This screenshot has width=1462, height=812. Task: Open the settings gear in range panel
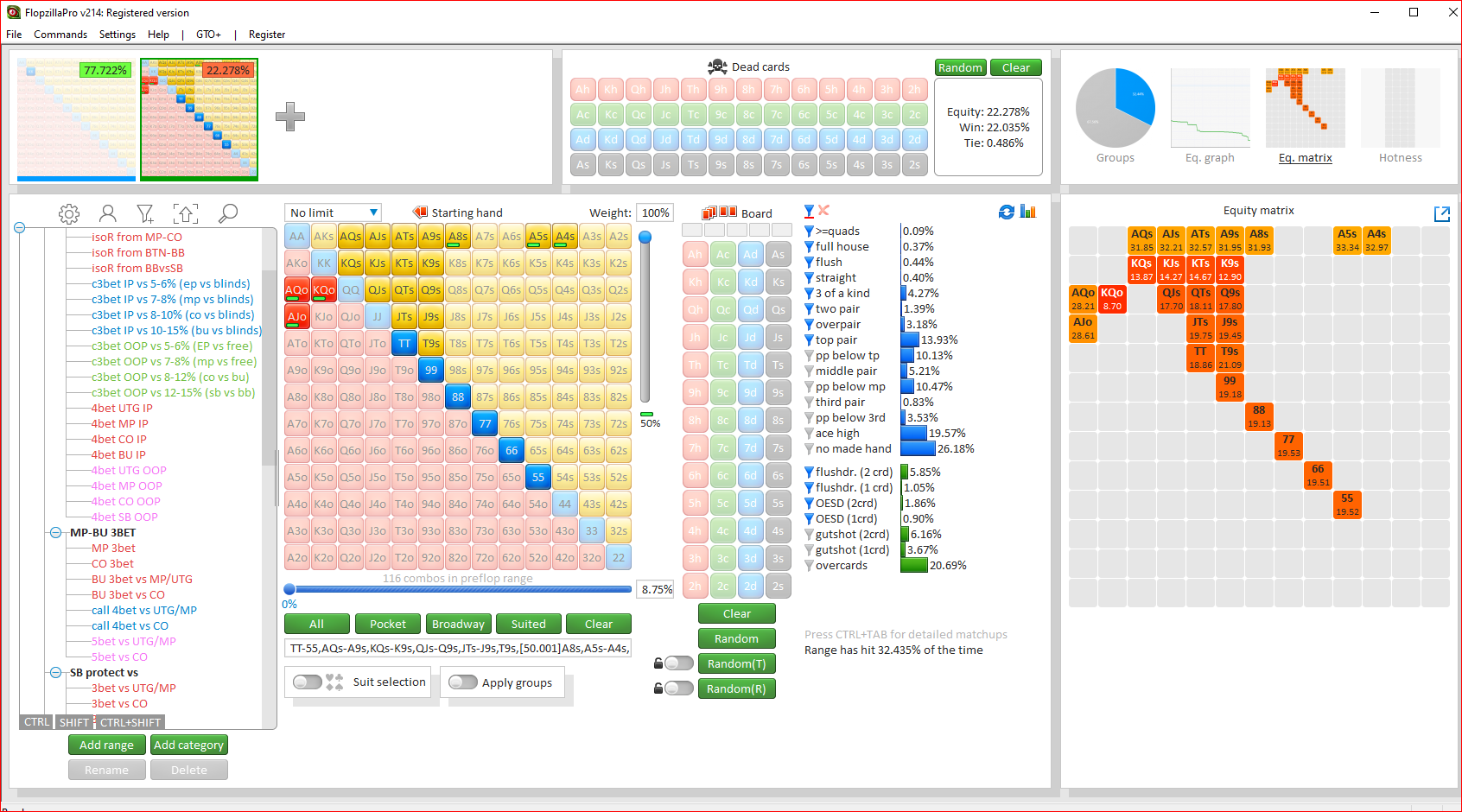(x=69, y=213)
